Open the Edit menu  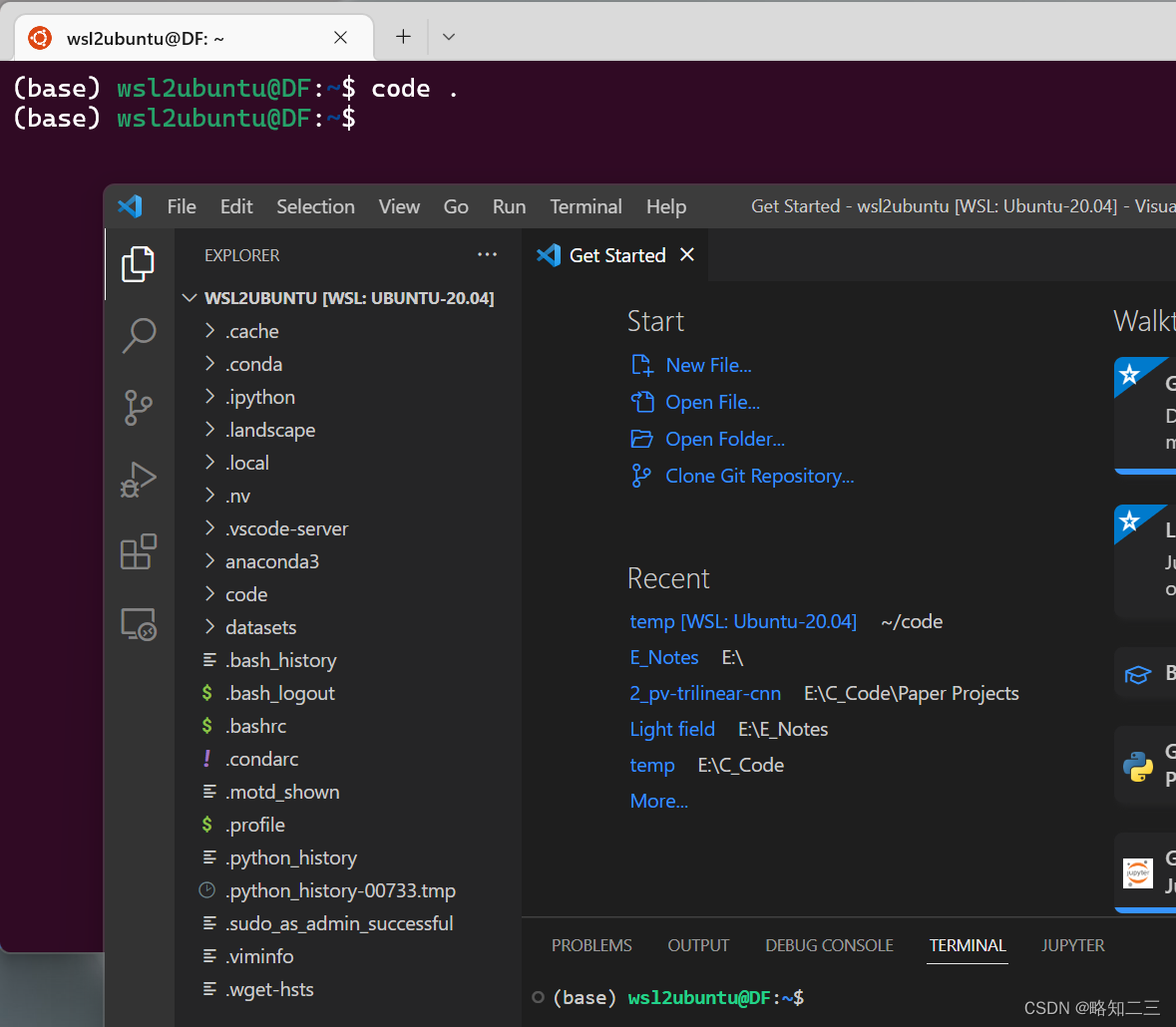236,206
